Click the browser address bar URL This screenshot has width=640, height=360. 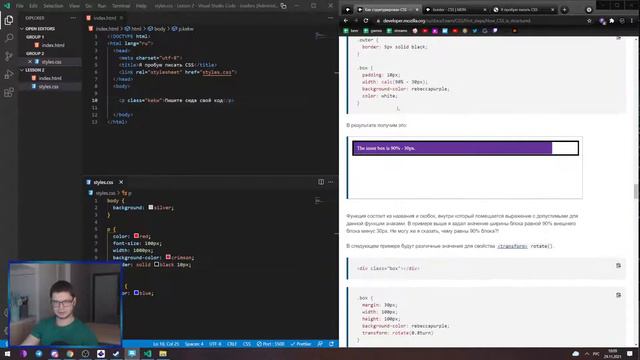point(457,21)
